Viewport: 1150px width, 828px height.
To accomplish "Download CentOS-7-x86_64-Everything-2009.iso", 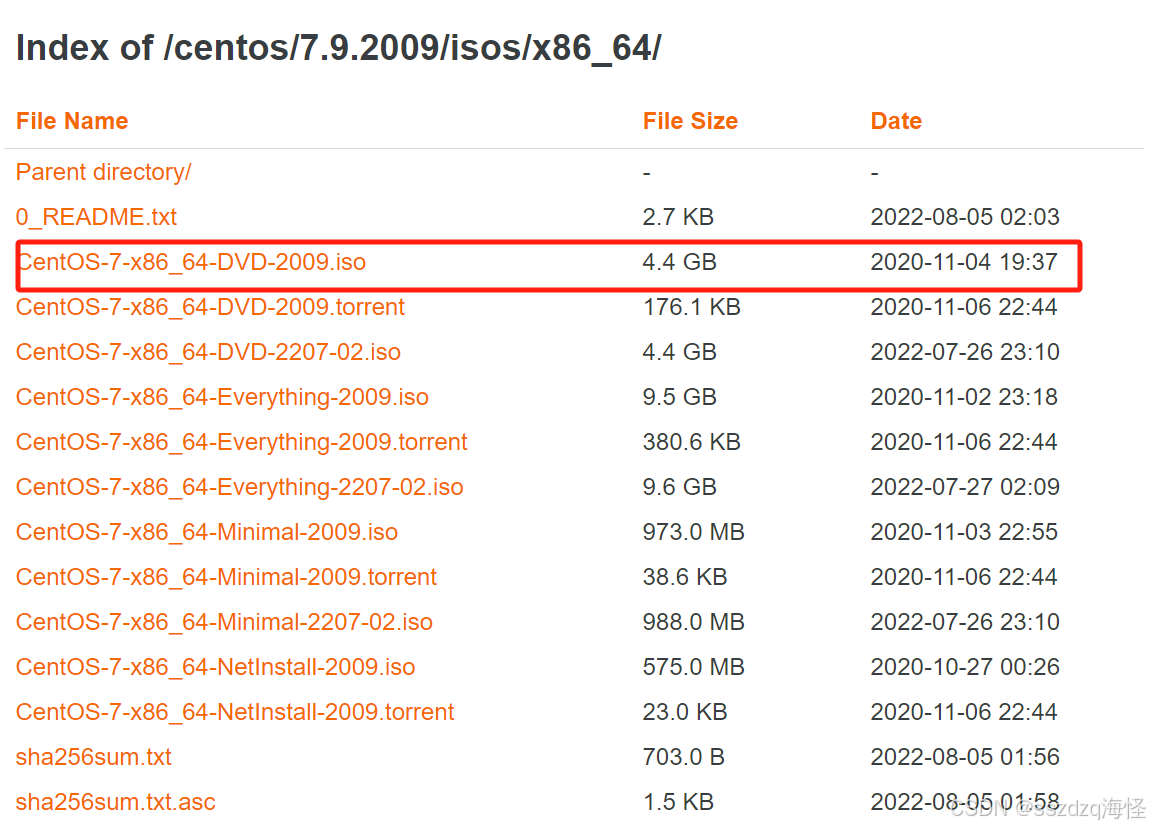I will 222,397.
